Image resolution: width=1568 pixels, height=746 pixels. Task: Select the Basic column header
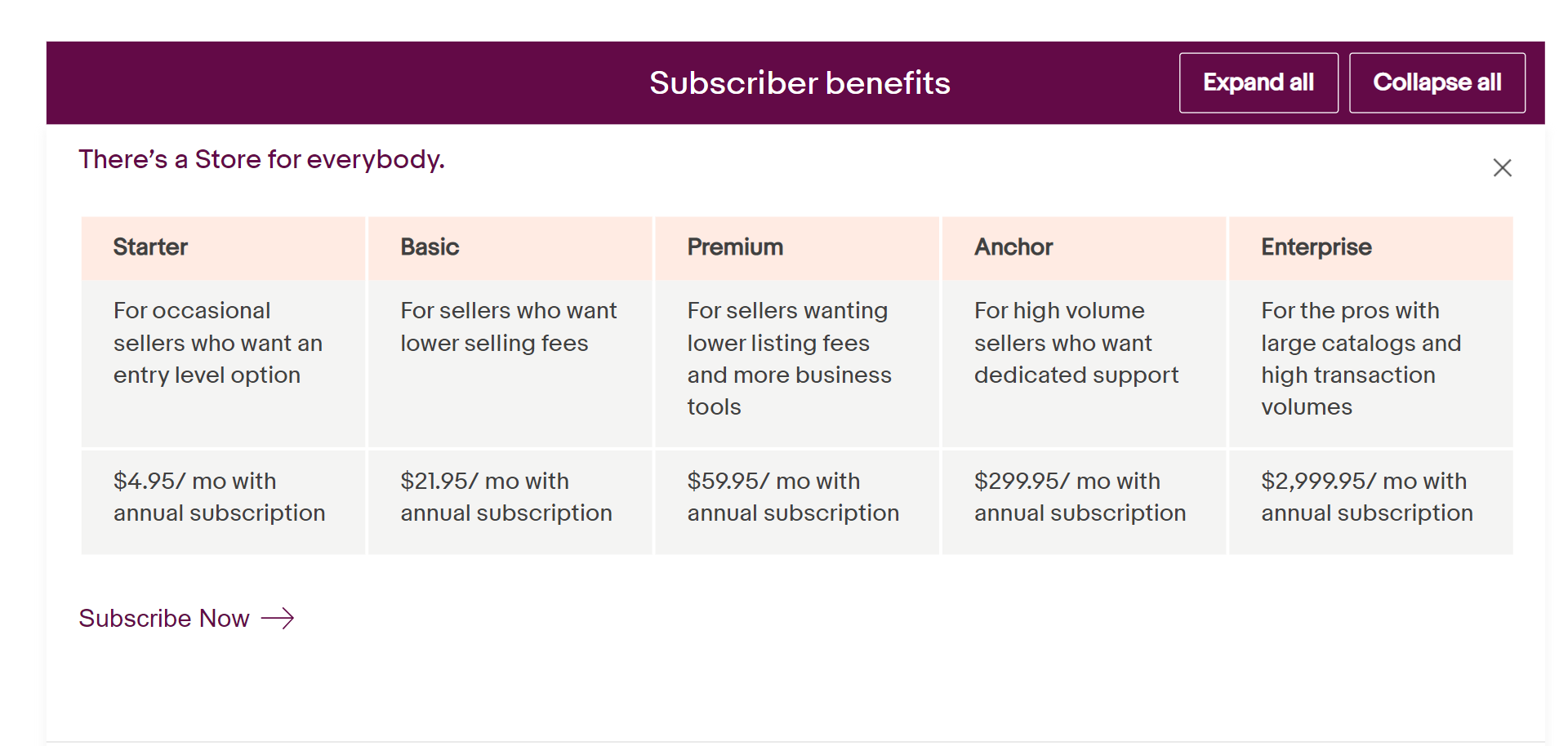click(x=510, y=247)
